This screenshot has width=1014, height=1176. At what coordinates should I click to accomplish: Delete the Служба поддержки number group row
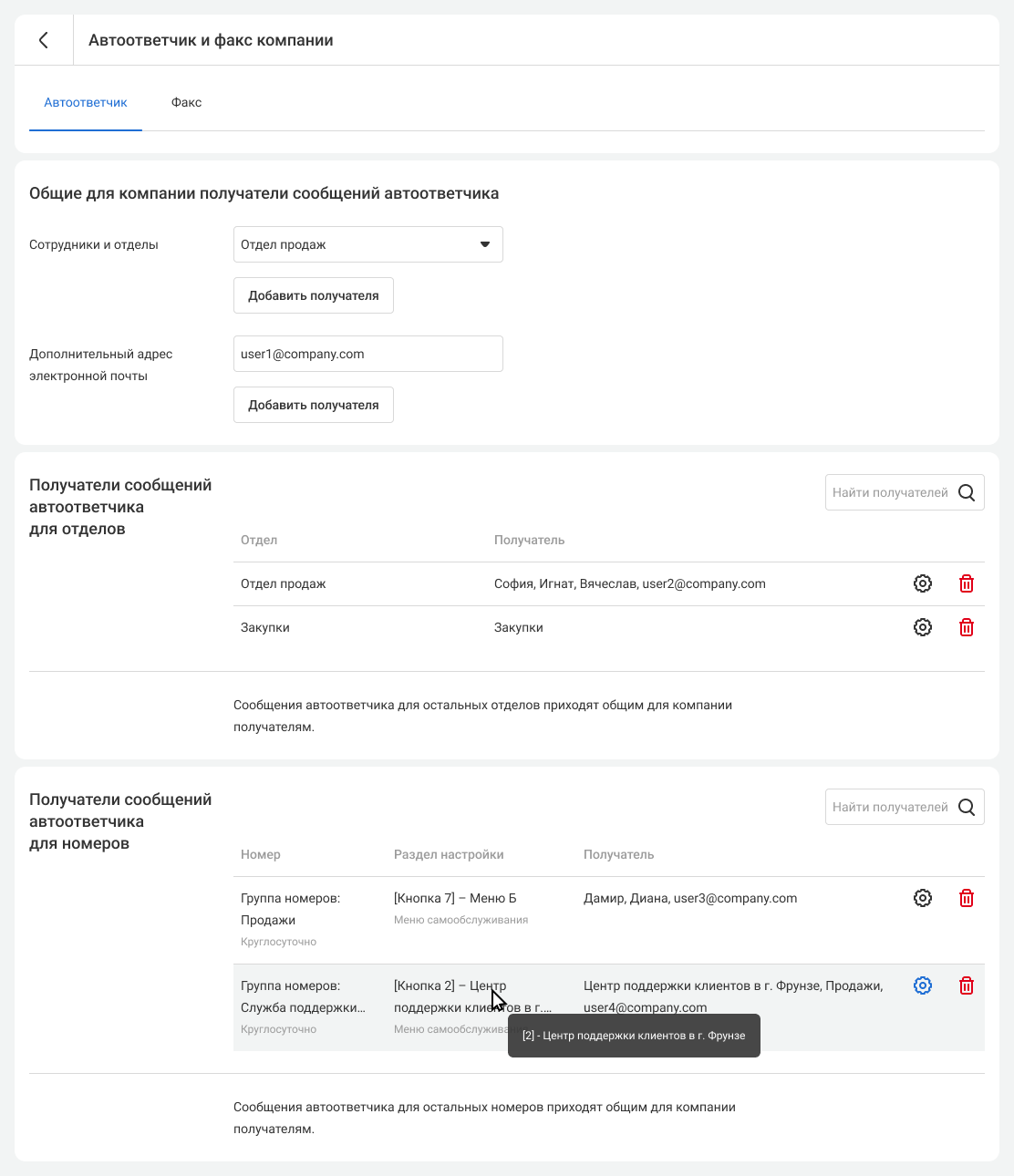pyautogui.click(x=967, y=985)
